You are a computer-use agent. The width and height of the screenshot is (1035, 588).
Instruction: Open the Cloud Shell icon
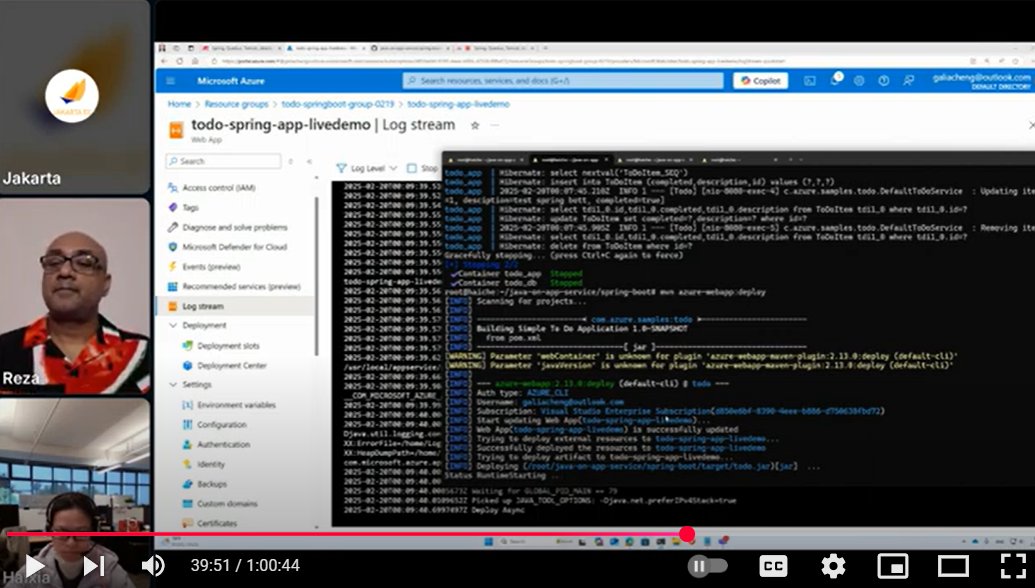coord(810,81)
